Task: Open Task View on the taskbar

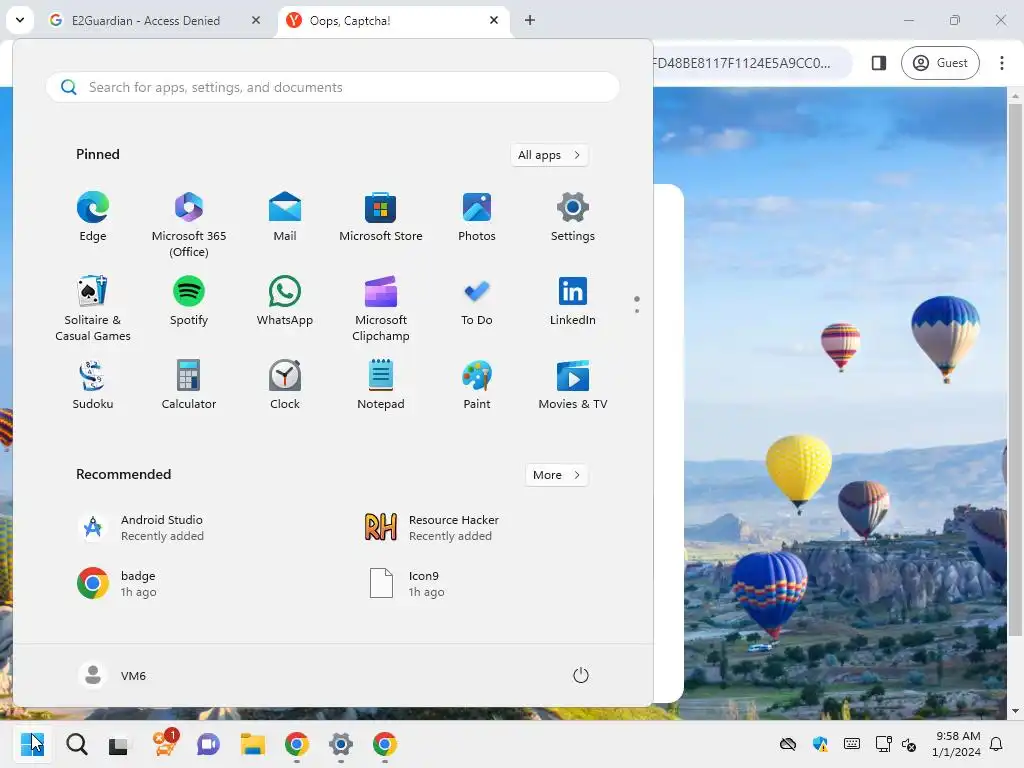Action: coord(118,744)
